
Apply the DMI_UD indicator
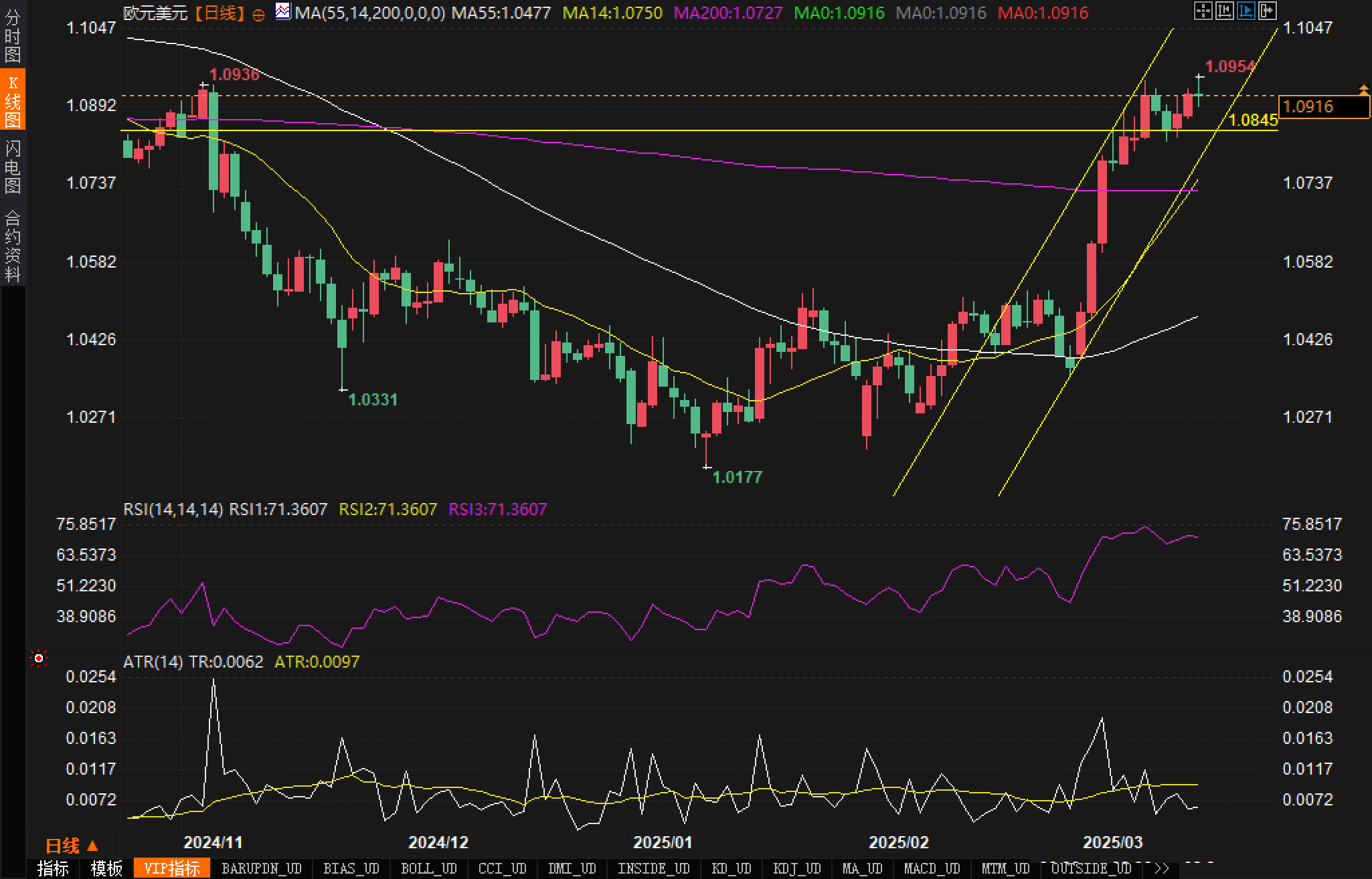pos(572,869)
